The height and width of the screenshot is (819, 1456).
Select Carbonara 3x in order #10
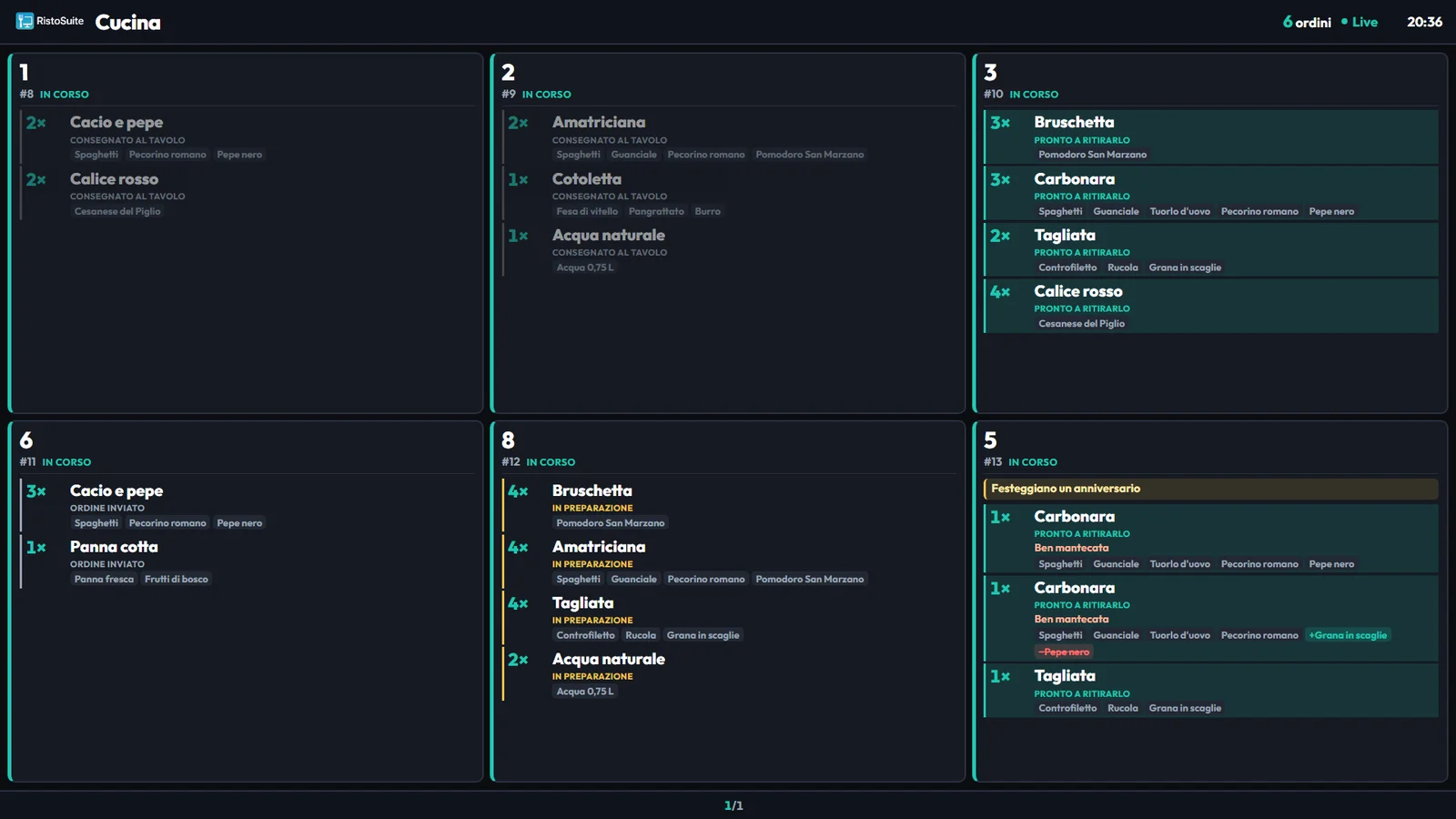[1211, 193]
